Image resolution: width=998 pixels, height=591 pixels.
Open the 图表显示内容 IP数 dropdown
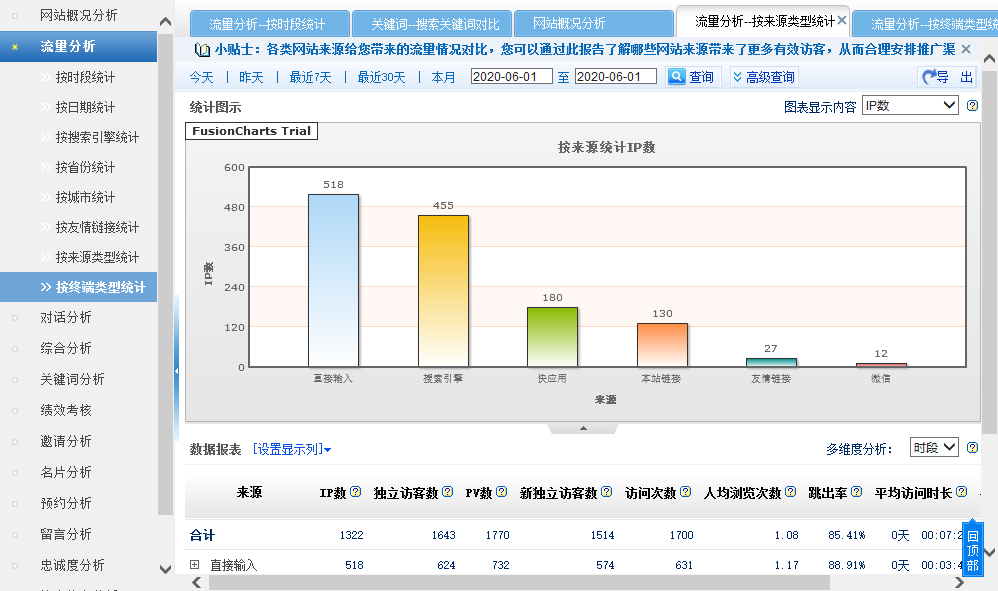(910, 106)
